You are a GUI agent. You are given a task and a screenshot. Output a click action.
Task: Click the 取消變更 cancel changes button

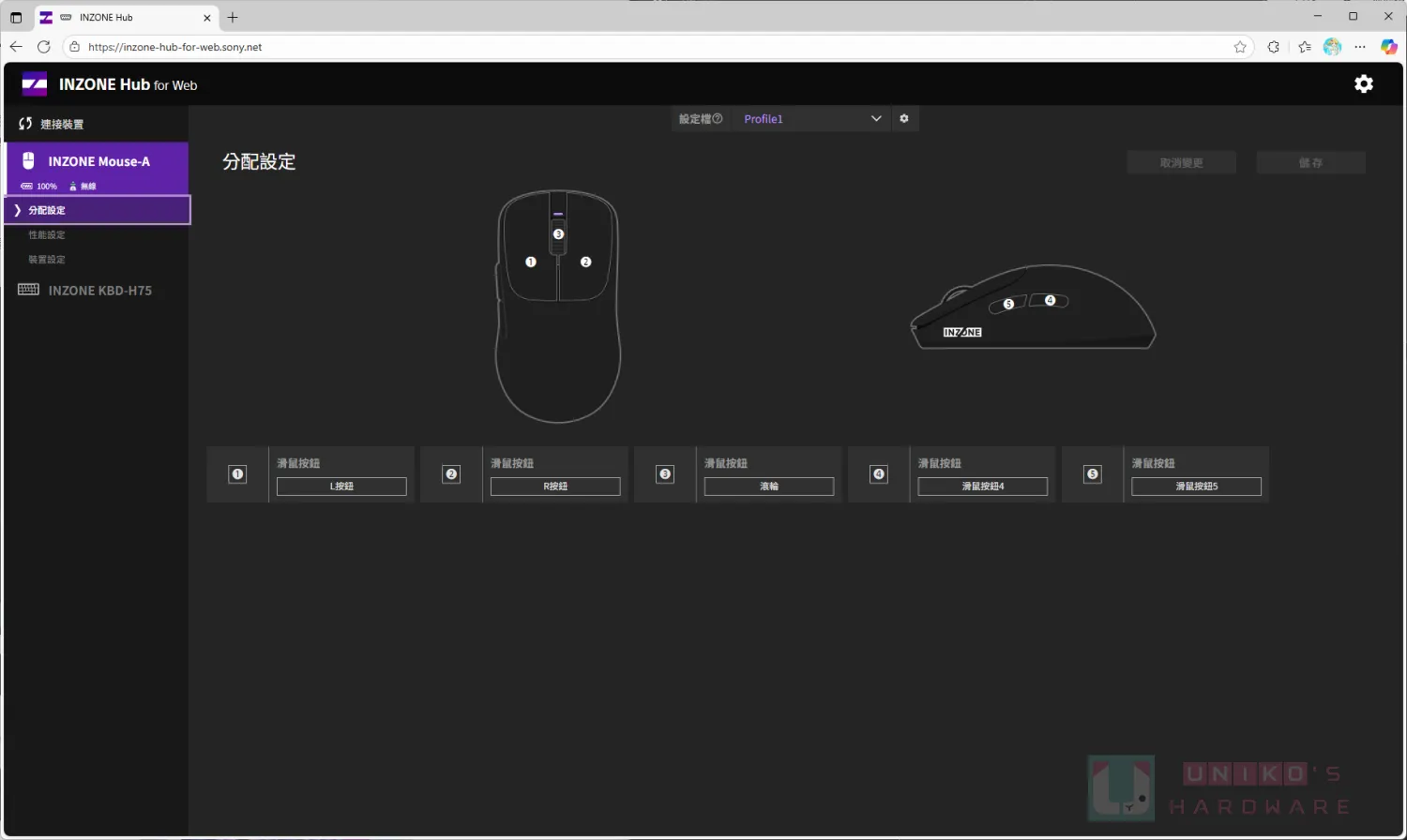pos(1181,163)
